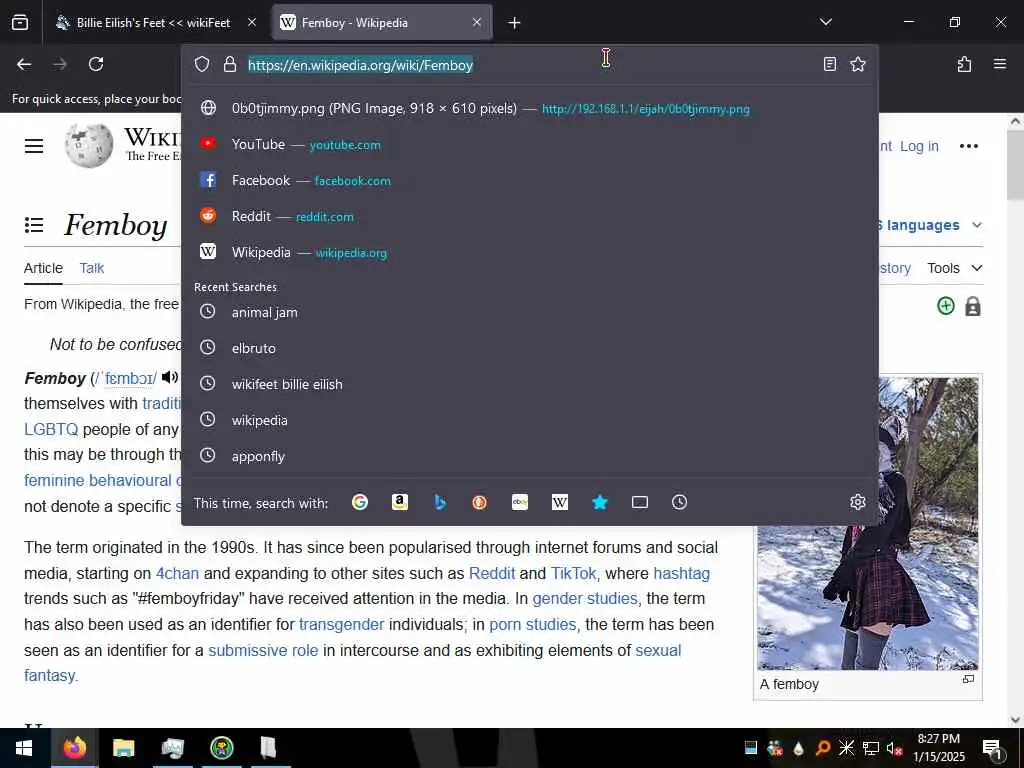
Task: Open Wikipedia main sidebar menu
Action: [x=34, y=146]
